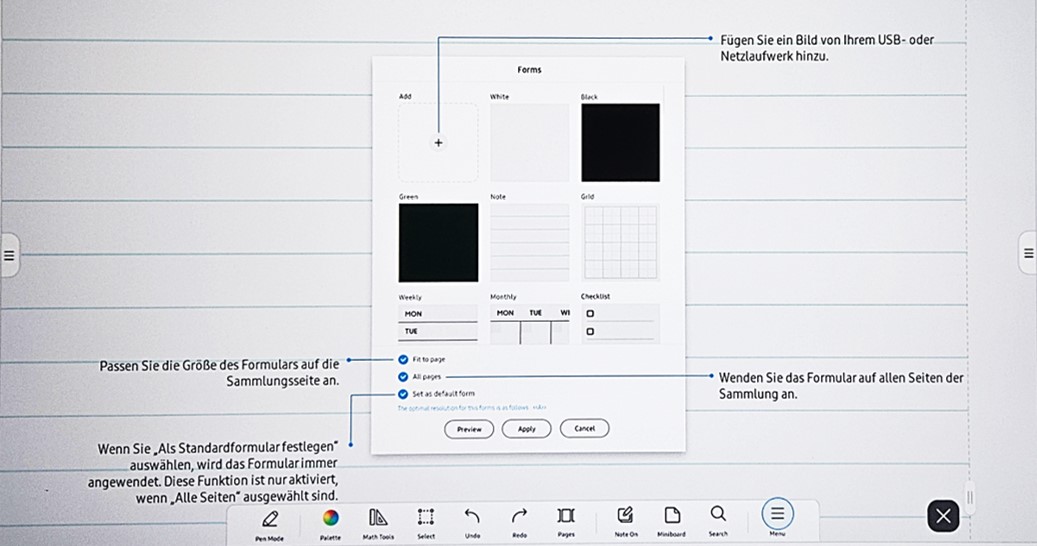
Task: Add a new form image
Action: click(x=438, y=143)
